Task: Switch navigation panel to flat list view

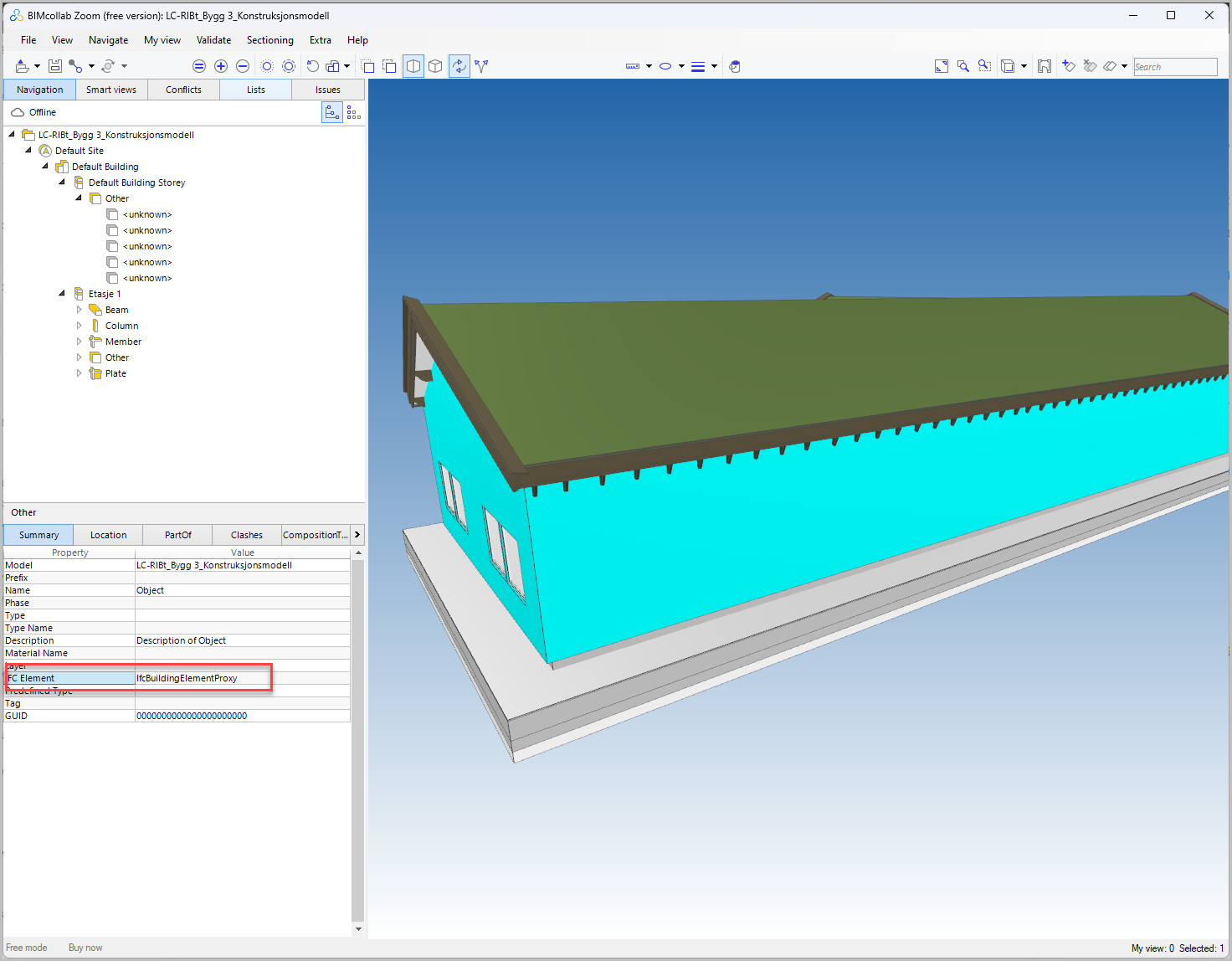Action: (x=354, y=113)
